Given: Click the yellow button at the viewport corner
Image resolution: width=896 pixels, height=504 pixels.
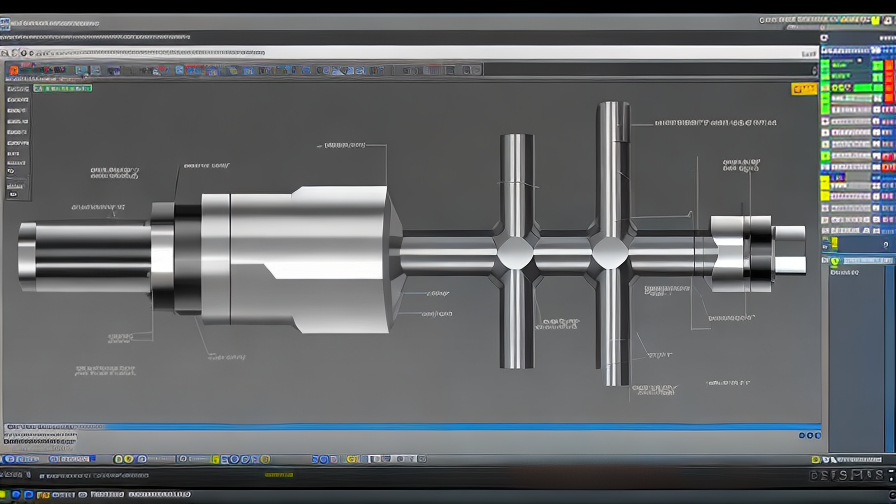Looking at the screenshot, I should (804, 89).
